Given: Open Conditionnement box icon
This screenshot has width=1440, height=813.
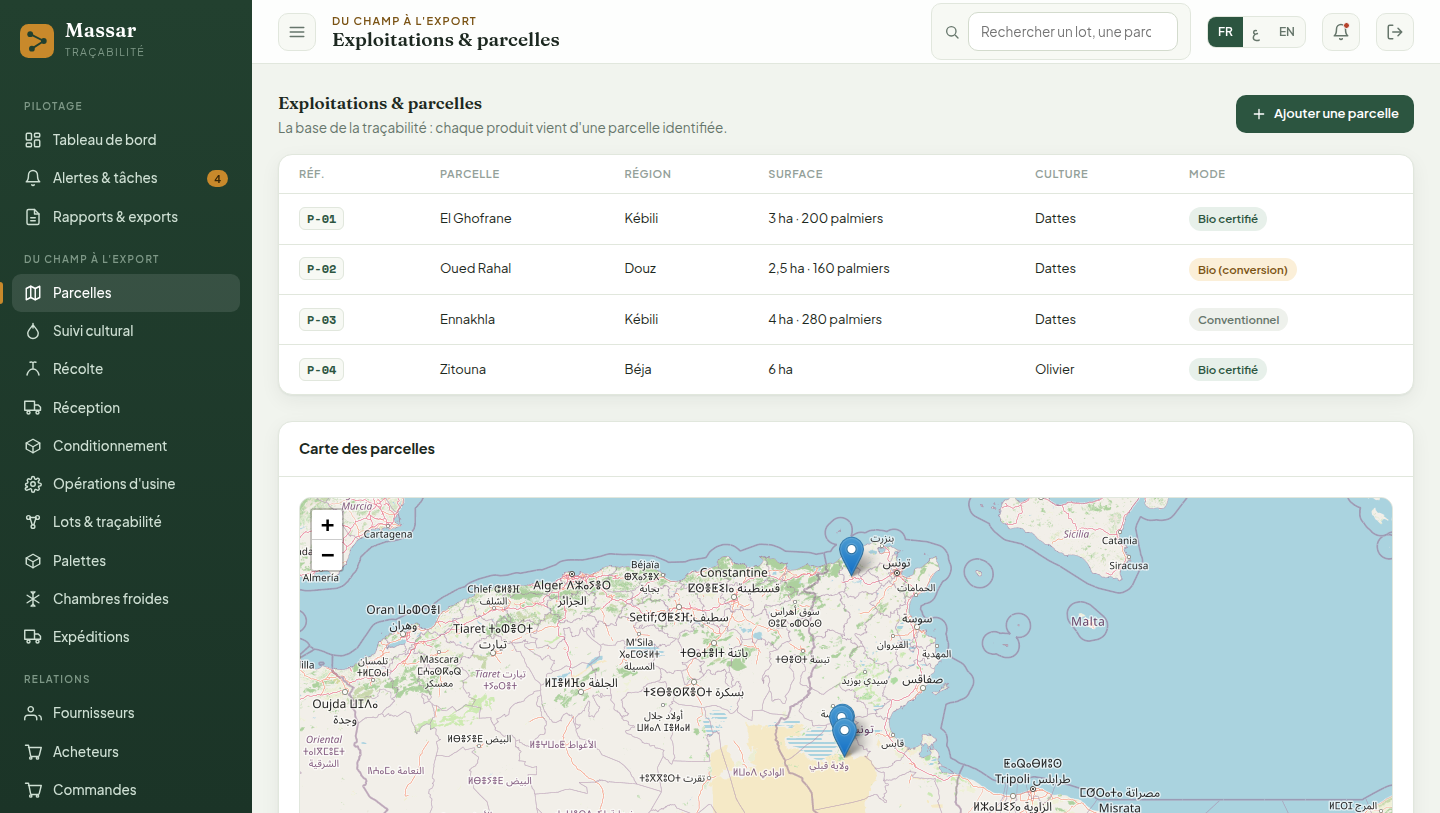Looking at the screenshot, I should [33, 446].
